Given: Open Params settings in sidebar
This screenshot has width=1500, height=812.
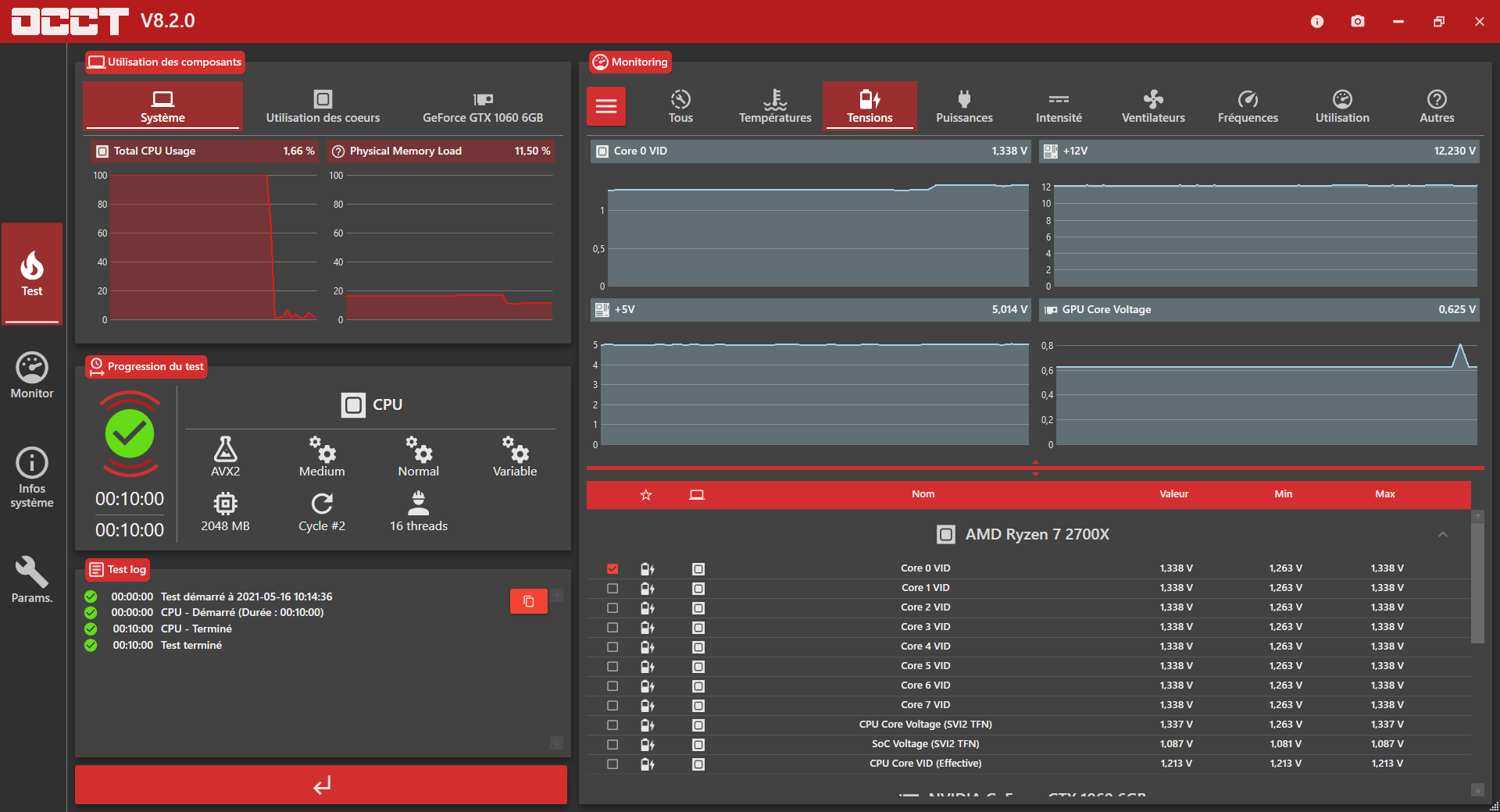Looking at the screenshot, I should (32, 579).
